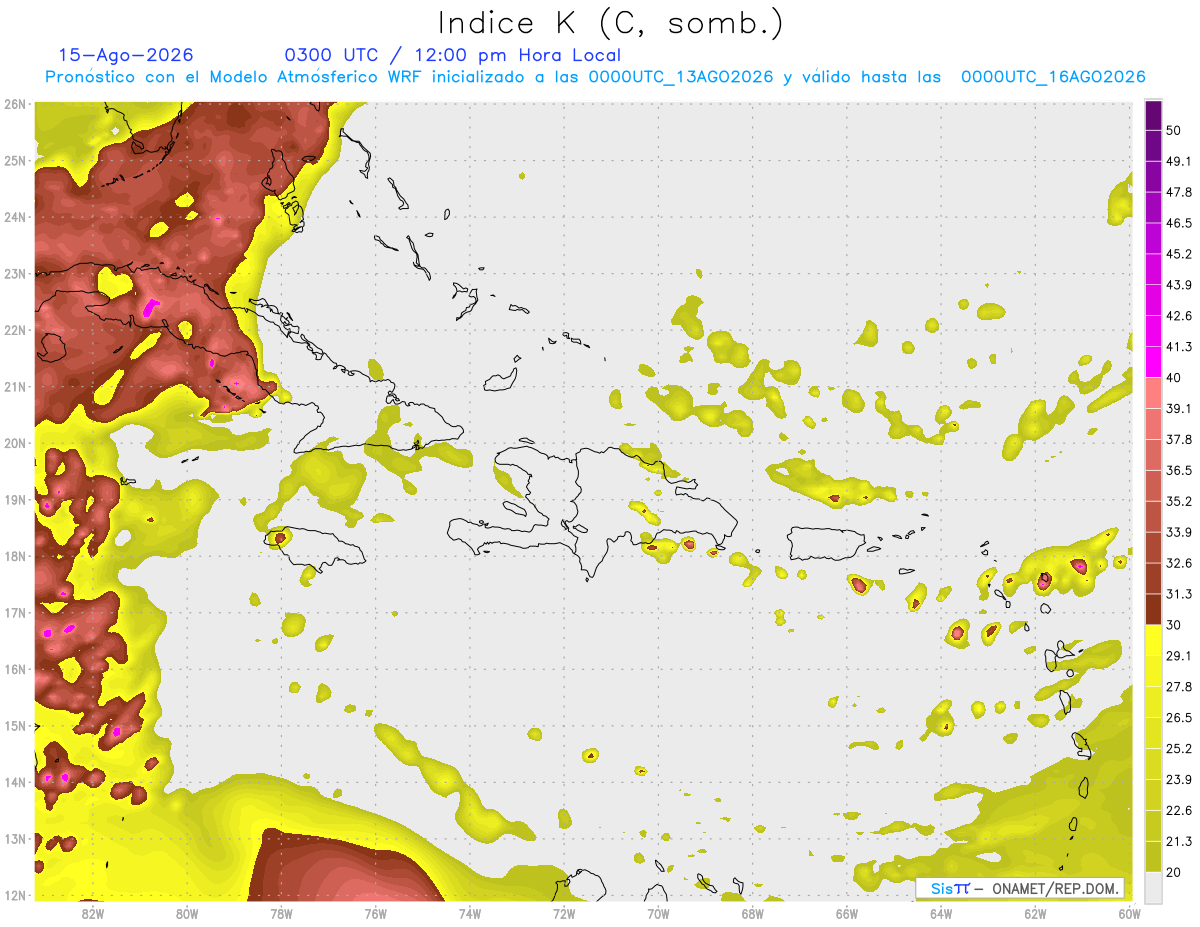Screen dimensions: 1200x927
Task: Click the "24N" latitude label
Action: (15, 217)
